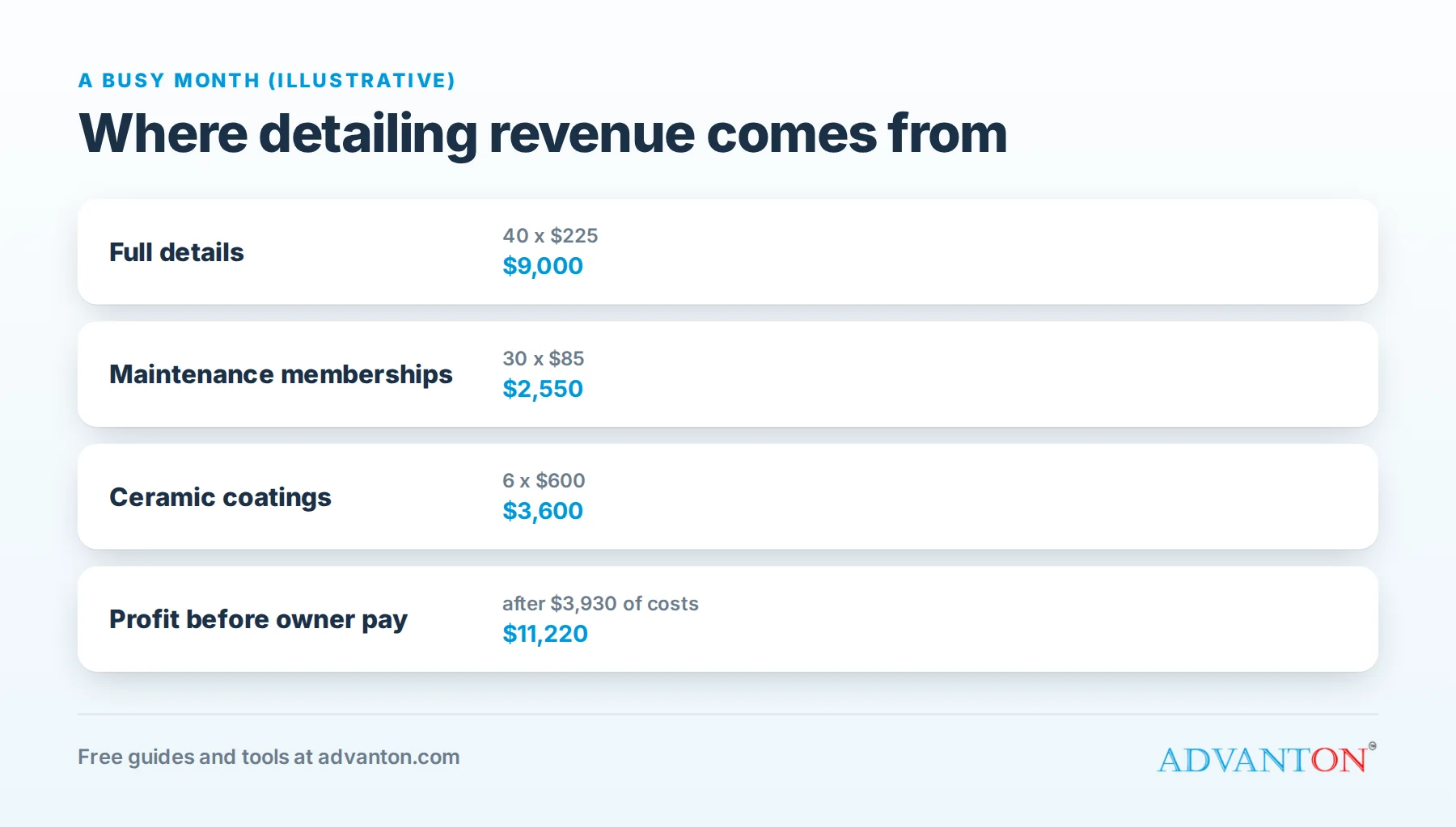Select the 'Where detailing revenue comes from' heading
This screenshot has width=1456, height=827.
543,133
